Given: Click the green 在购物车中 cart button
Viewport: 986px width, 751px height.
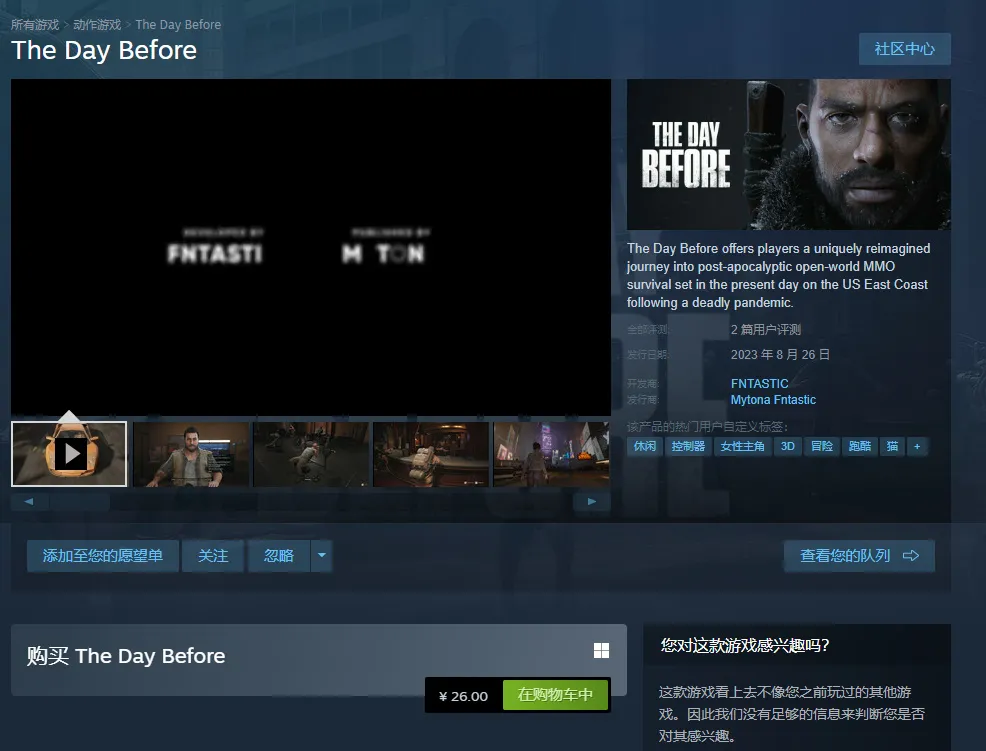Looking at the screenshot, I should 555,694.
